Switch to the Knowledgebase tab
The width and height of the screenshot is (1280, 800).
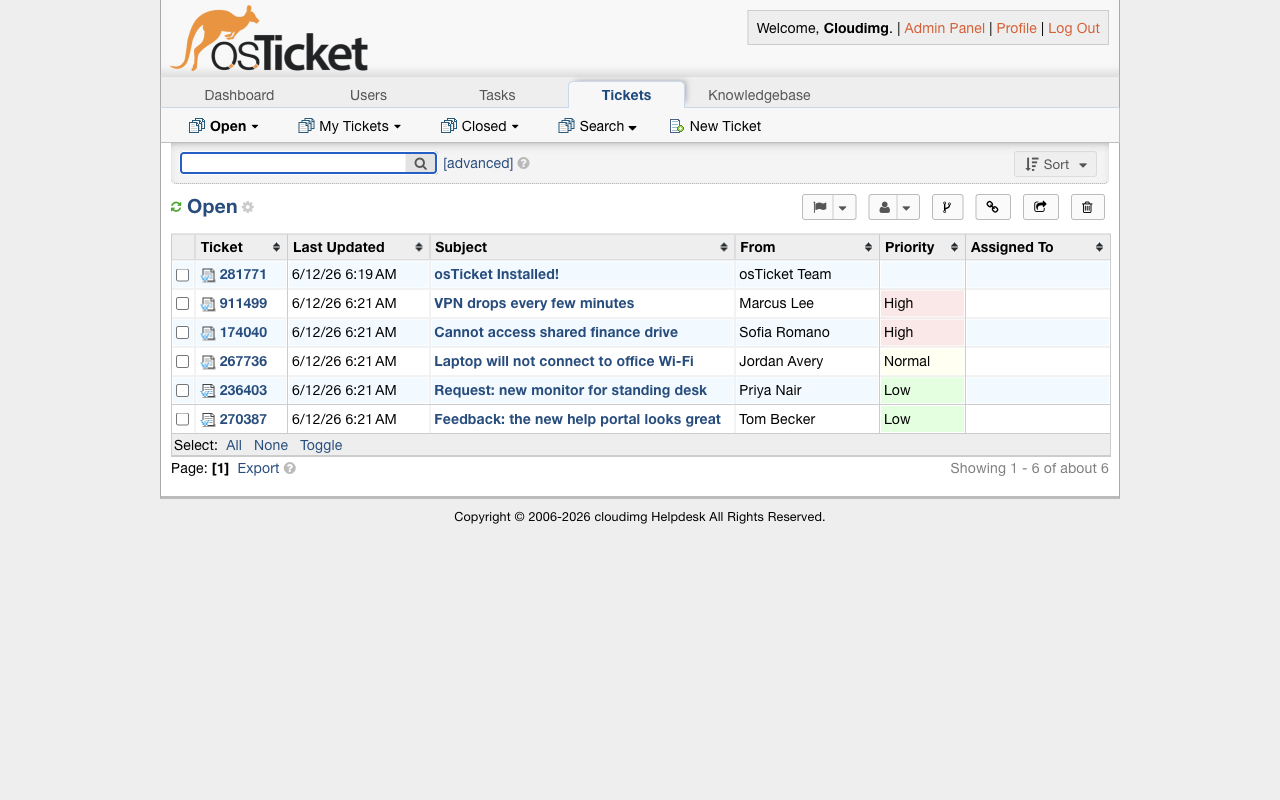coord(759,95)
